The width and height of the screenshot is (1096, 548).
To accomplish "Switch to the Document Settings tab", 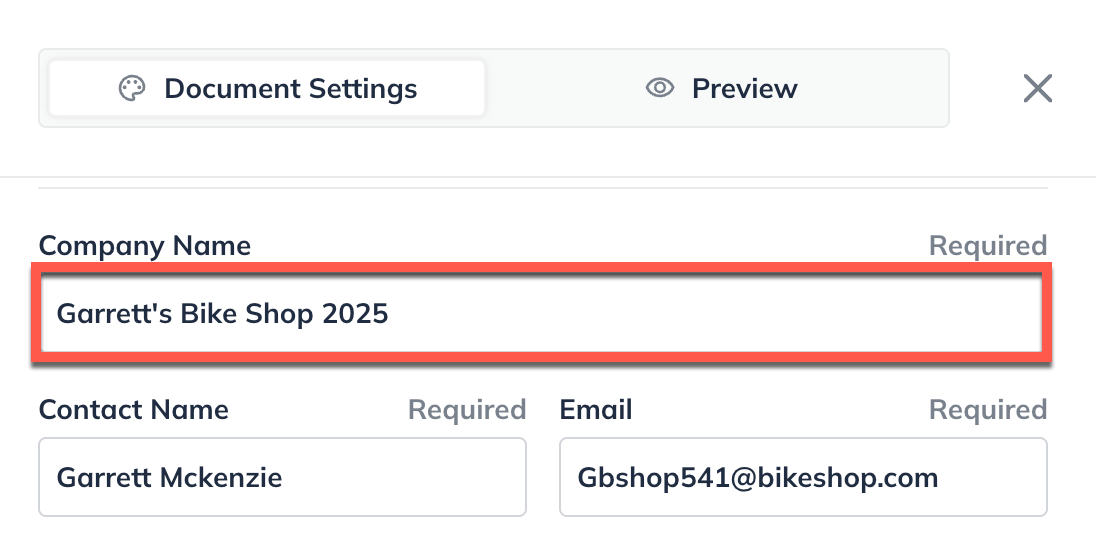I will (x=267, y=88).
